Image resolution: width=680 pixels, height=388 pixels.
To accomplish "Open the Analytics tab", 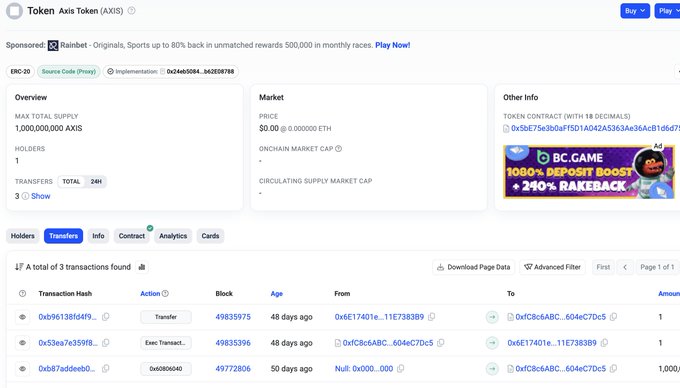I will pos(173,236).
